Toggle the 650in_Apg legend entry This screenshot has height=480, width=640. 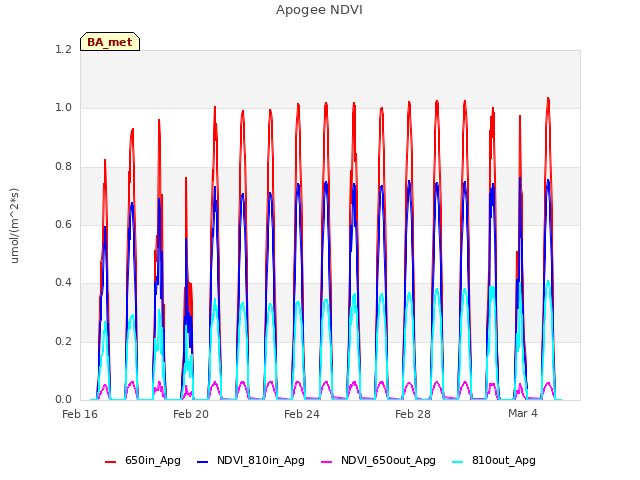(x=143, y=460)
